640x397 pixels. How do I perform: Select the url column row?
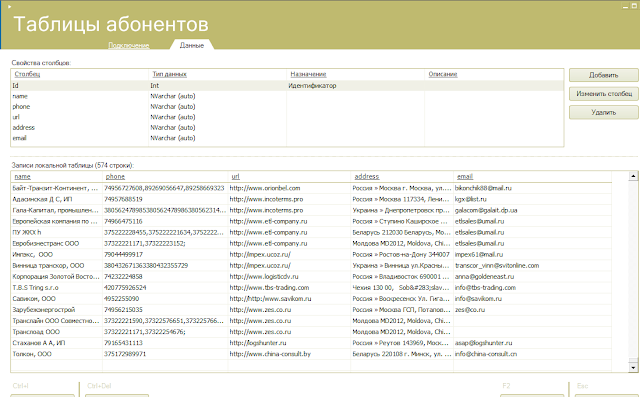click(287, 117)
